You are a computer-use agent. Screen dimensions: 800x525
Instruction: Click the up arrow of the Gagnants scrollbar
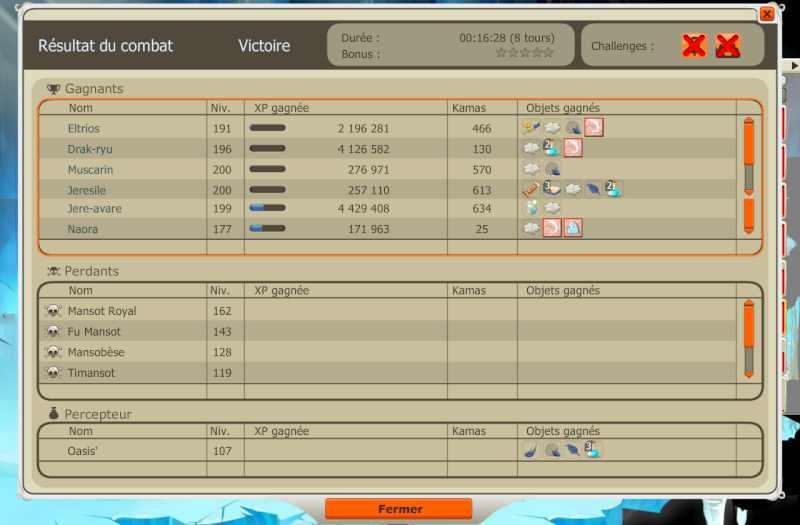click(x=749, y=120)
